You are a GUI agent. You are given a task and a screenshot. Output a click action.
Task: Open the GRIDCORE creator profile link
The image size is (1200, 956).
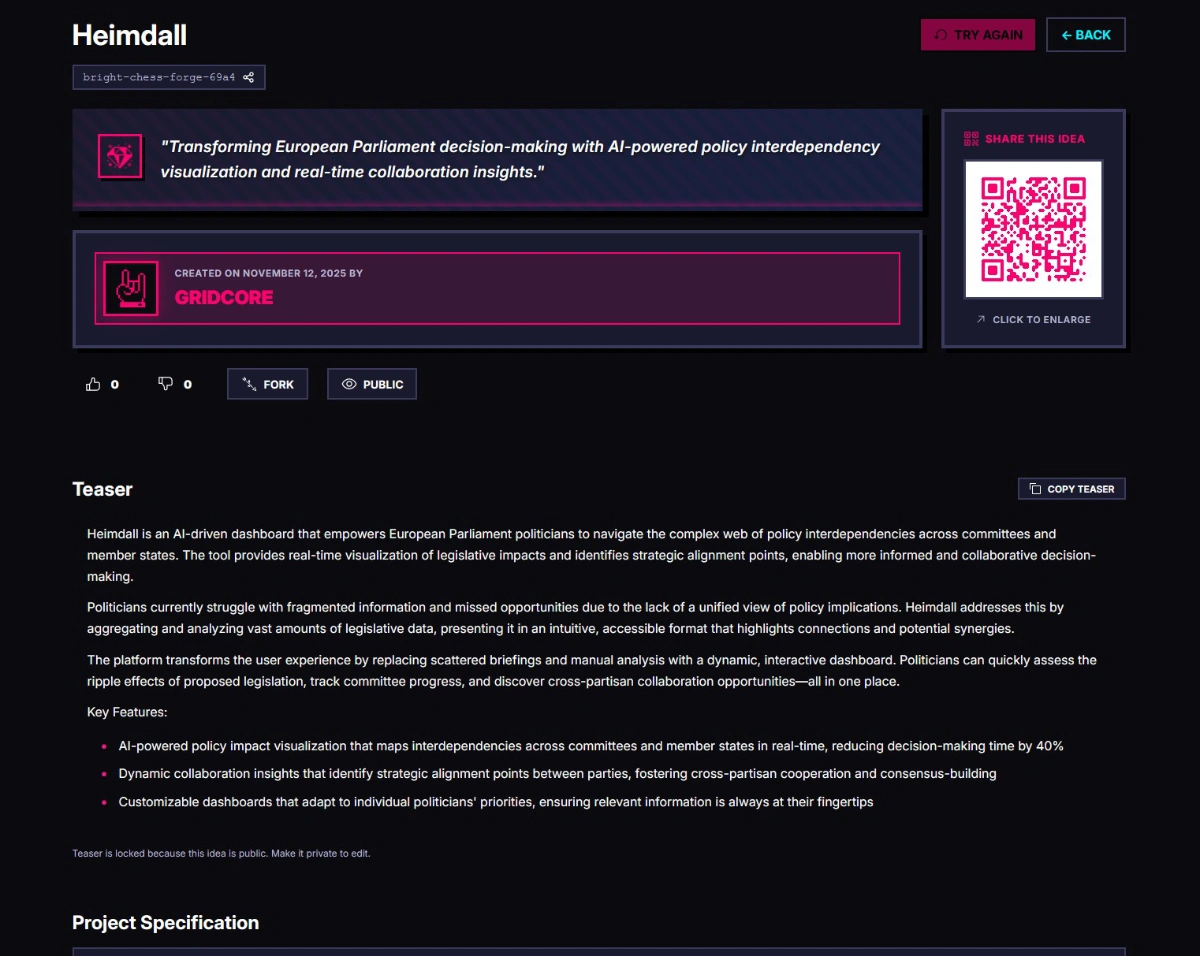(x=224, y=297)
